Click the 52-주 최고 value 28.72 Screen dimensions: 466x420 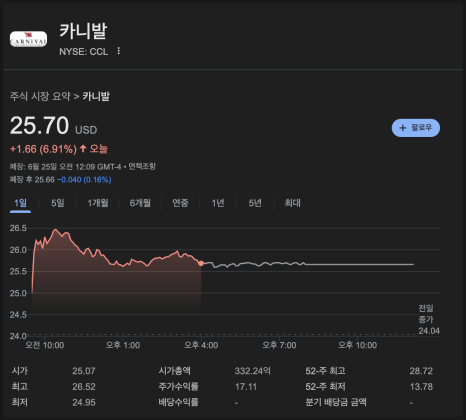point(421,371)
